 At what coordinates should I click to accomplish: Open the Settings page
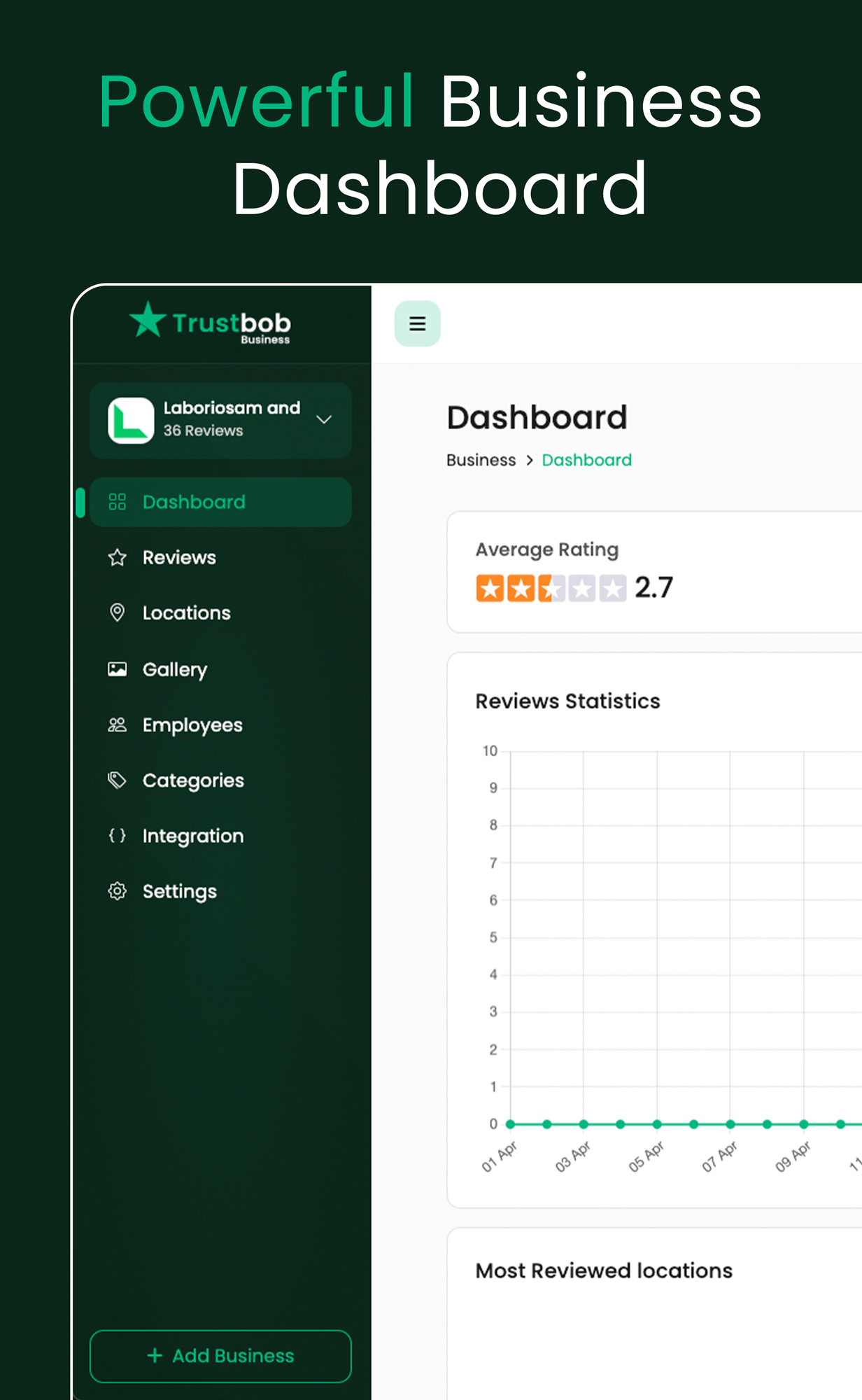pyautogui.click(x=220, y=891)
